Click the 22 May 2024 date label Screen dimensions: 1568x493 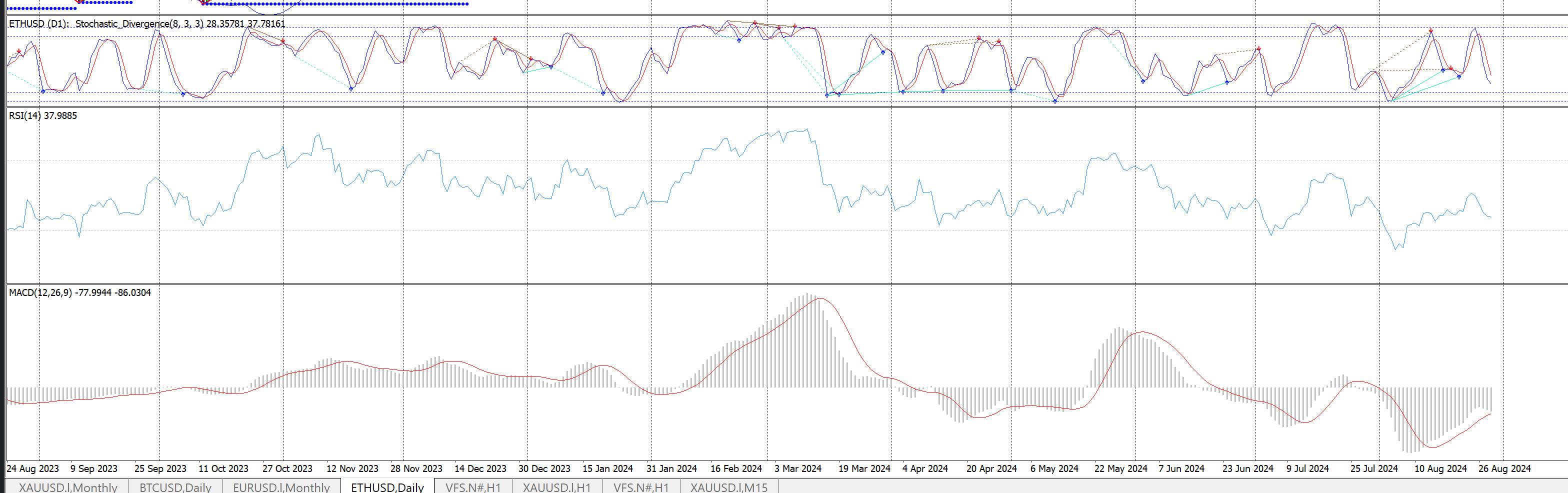(1120, 468)
